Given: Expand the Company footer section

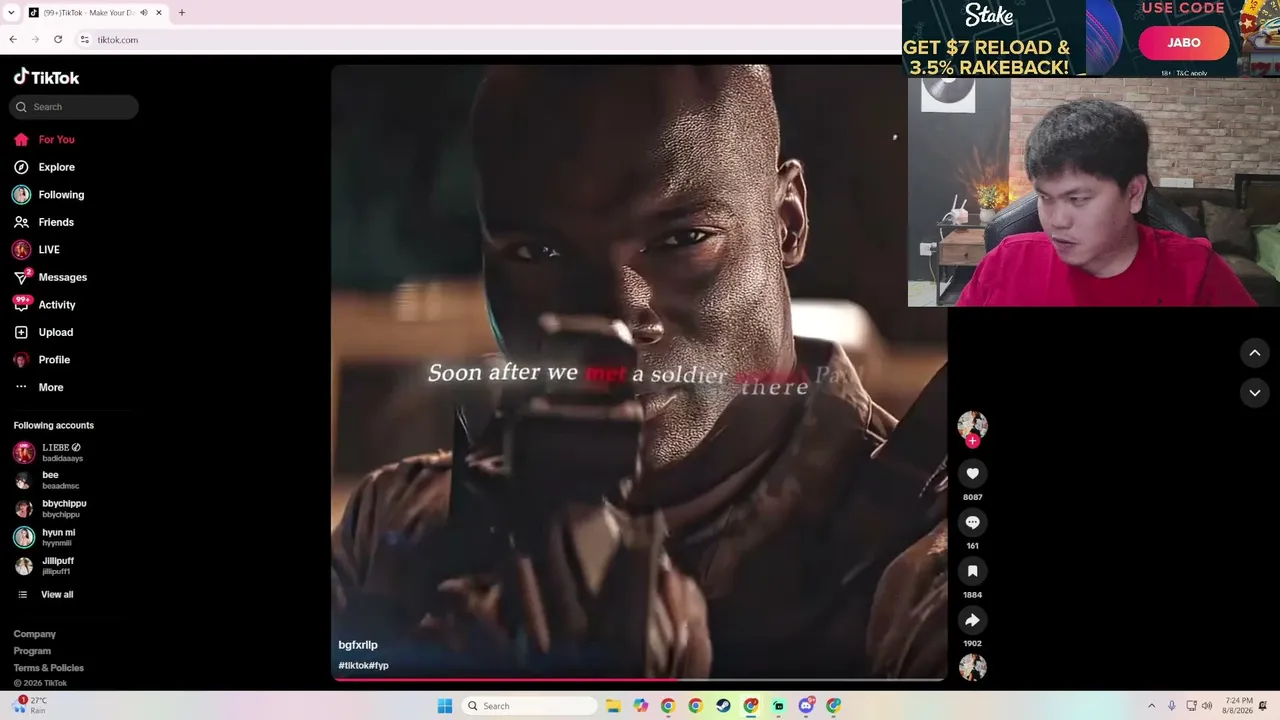Looking at the screenshot, I should [35, 634].
